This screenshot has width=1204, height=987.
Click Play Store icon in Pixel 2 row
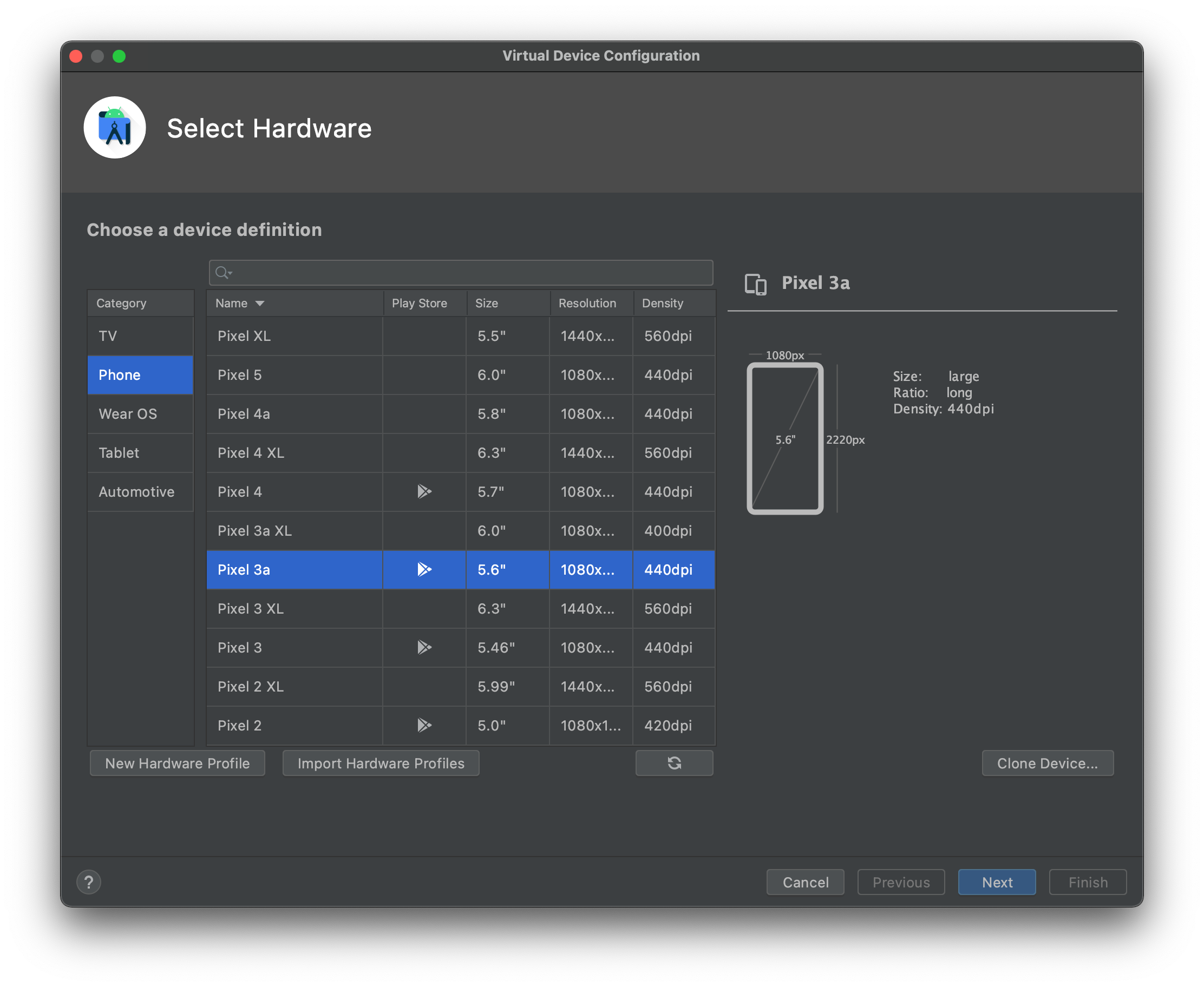tap(424, 725)
